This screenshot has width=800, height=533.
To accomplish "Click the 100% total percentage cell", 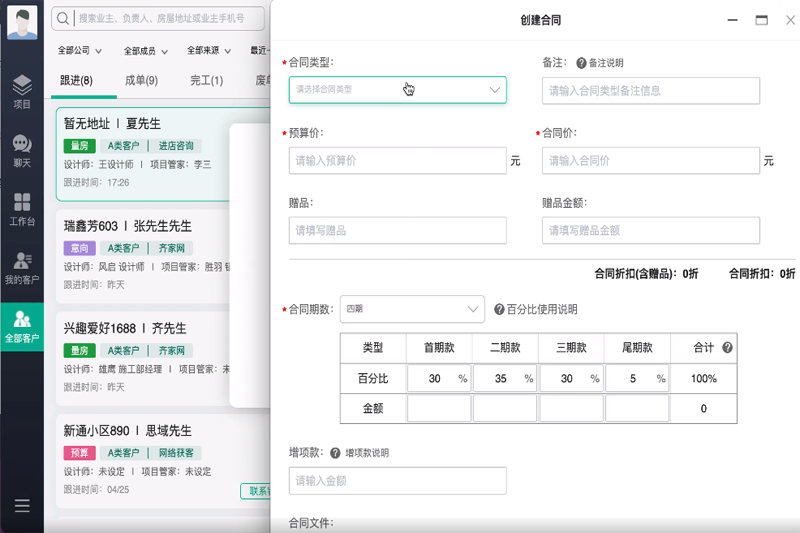I will [704, 378].
